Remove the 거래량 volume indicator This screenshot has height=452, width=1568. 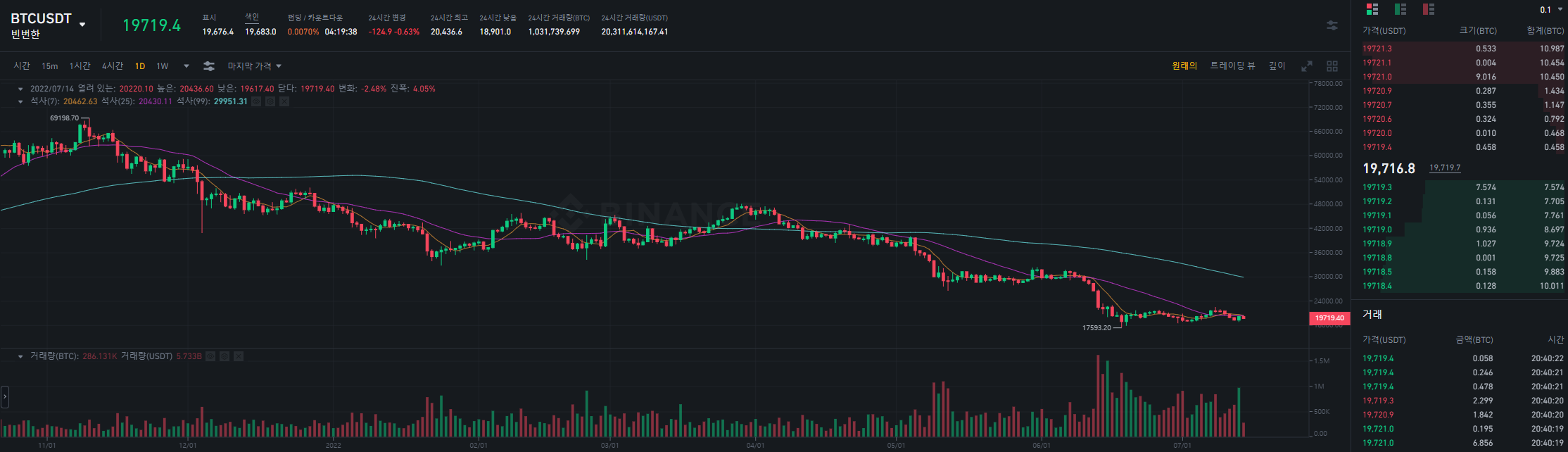(x=239, y=356)
